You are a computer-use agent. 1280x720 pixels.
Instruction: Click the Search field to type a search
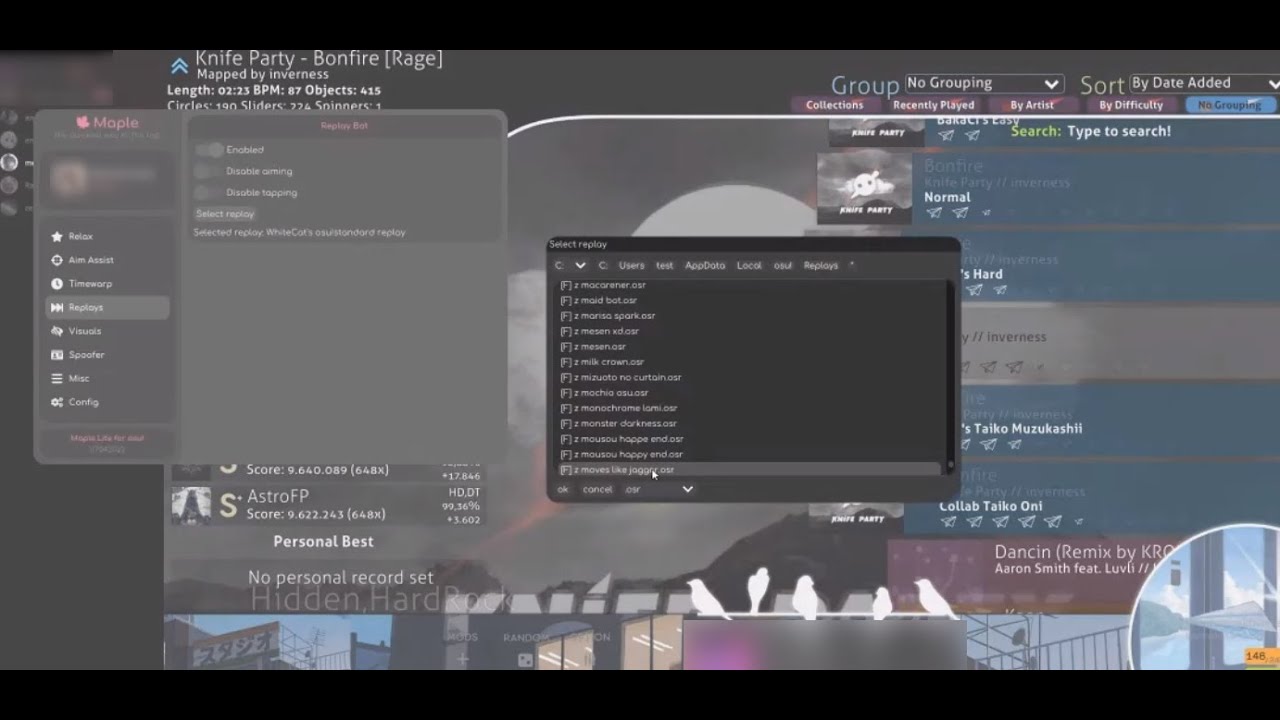tap(1118, 131)
